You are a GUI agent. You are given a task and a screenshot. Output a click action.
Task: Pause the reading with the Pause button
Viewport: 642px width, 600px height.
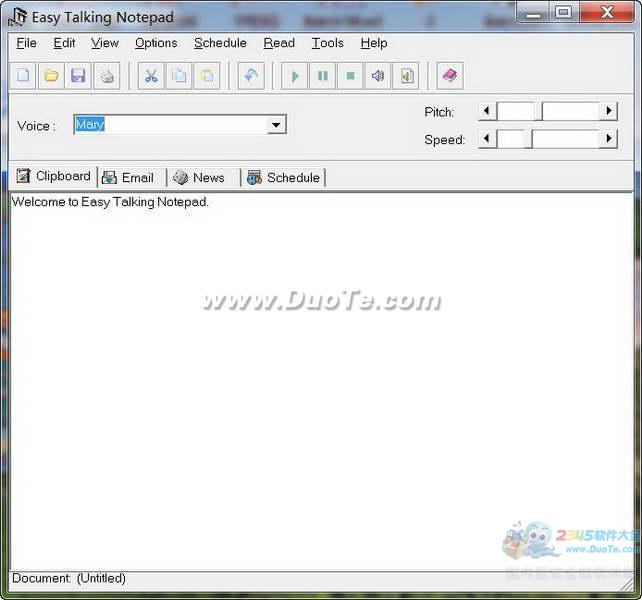click(323, 76)
